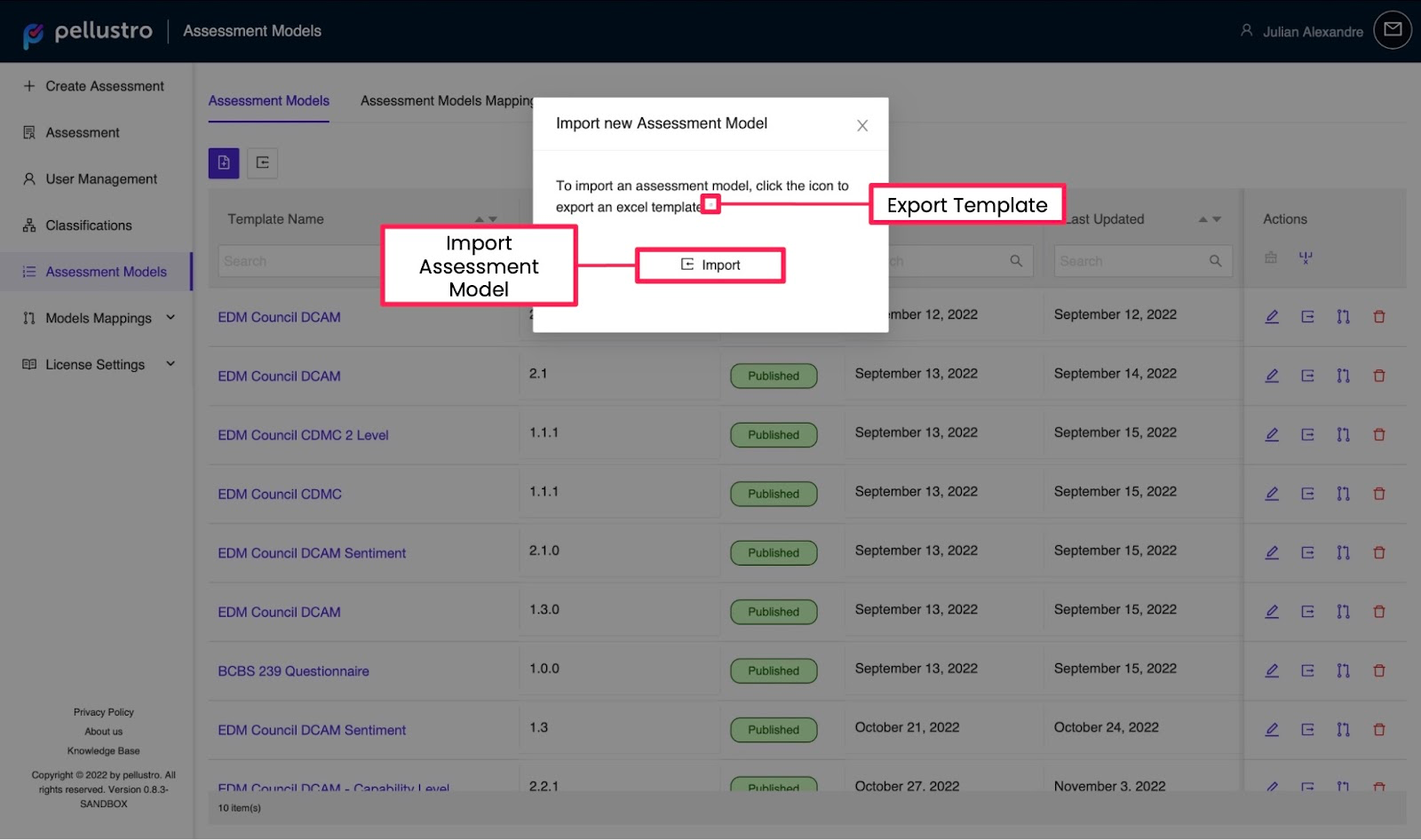Open the About us link
Image resolution: width=1421 pixels, height=840 pixels.
pos(104,732)
